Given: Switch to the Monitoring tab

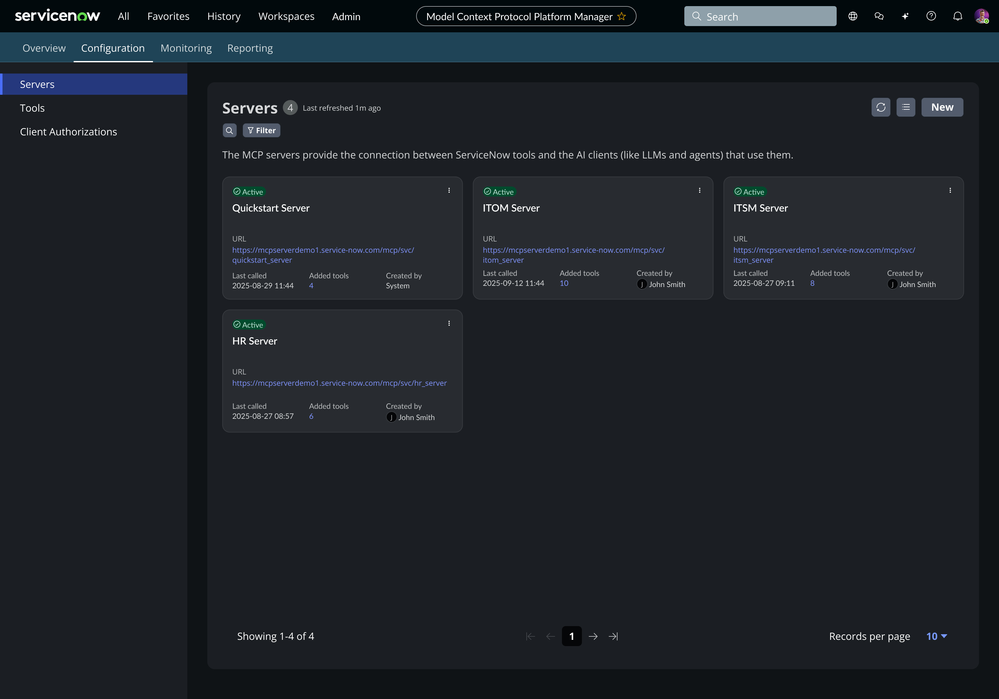Looking at the screenshot, I should click(185, 46).
